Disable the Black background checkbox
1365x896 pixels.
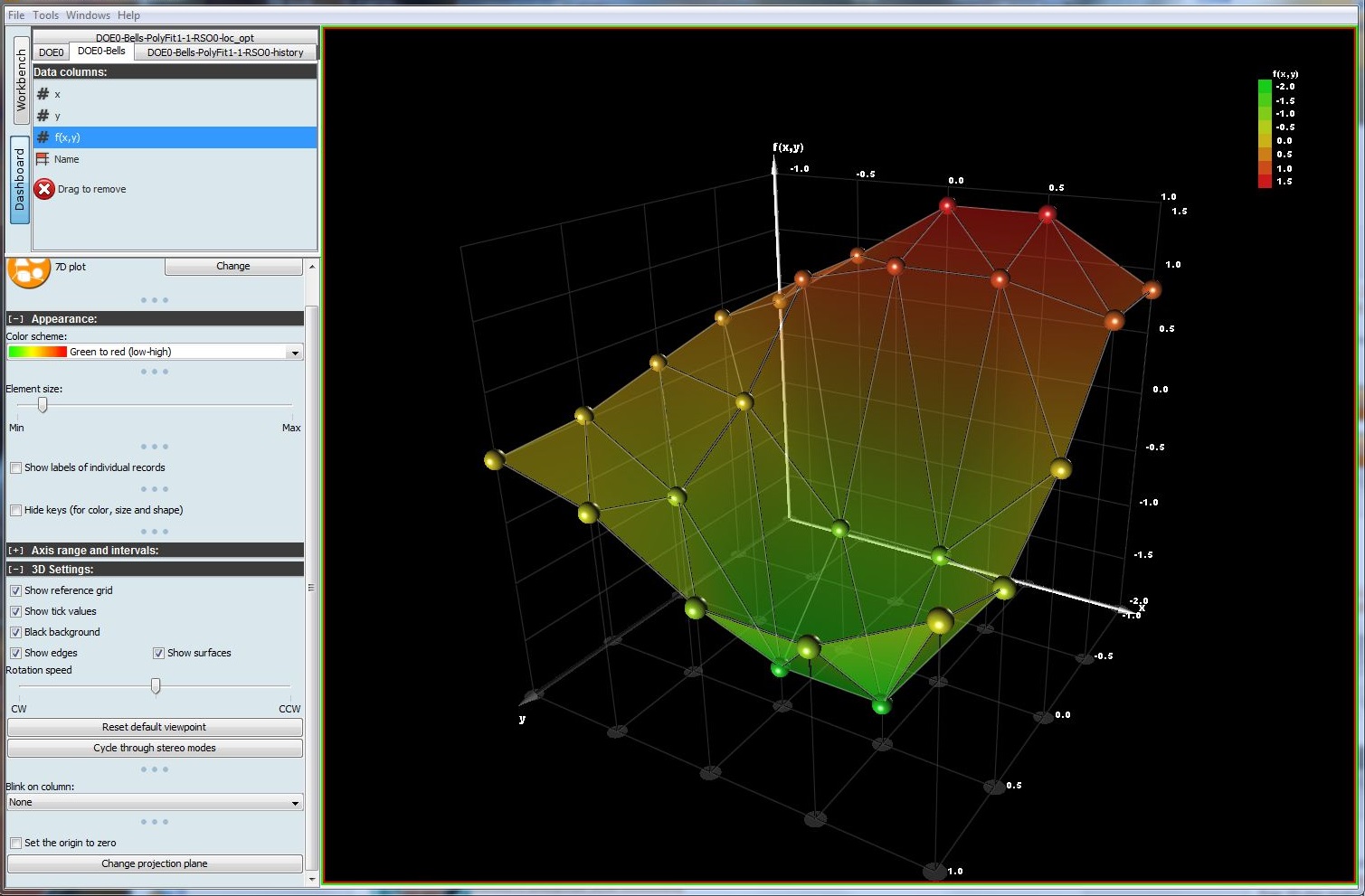(16, 632)
